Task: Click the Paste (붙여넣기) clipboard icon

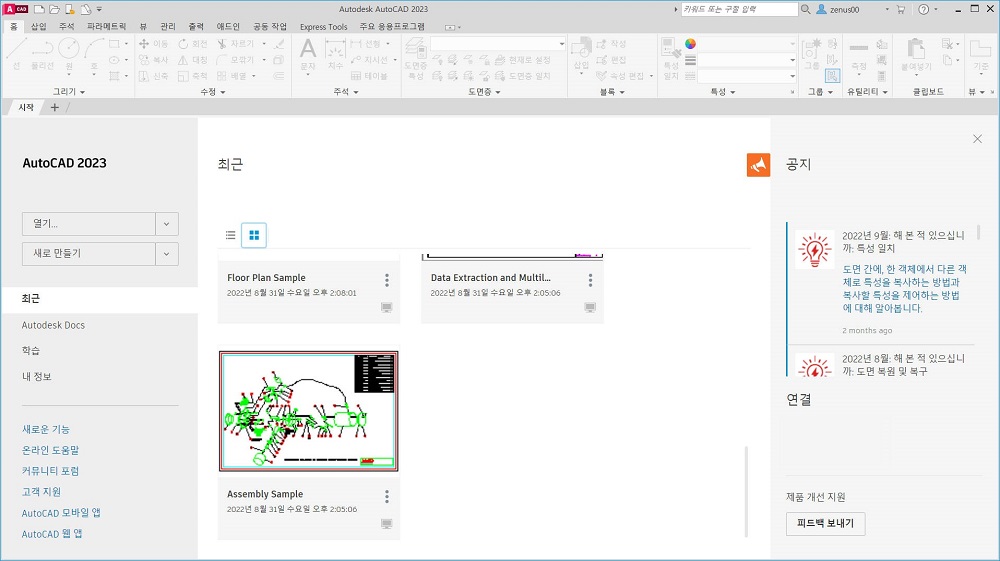Action: (x=916, y=54)
